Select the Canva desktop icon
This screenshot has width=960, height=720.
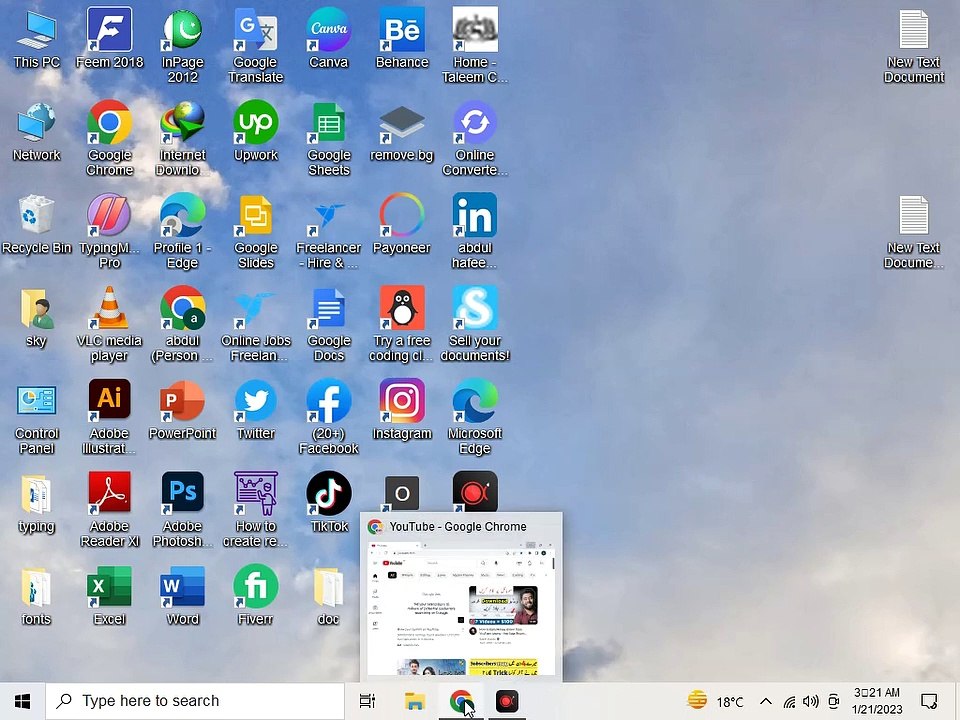[x=329, y=39]
